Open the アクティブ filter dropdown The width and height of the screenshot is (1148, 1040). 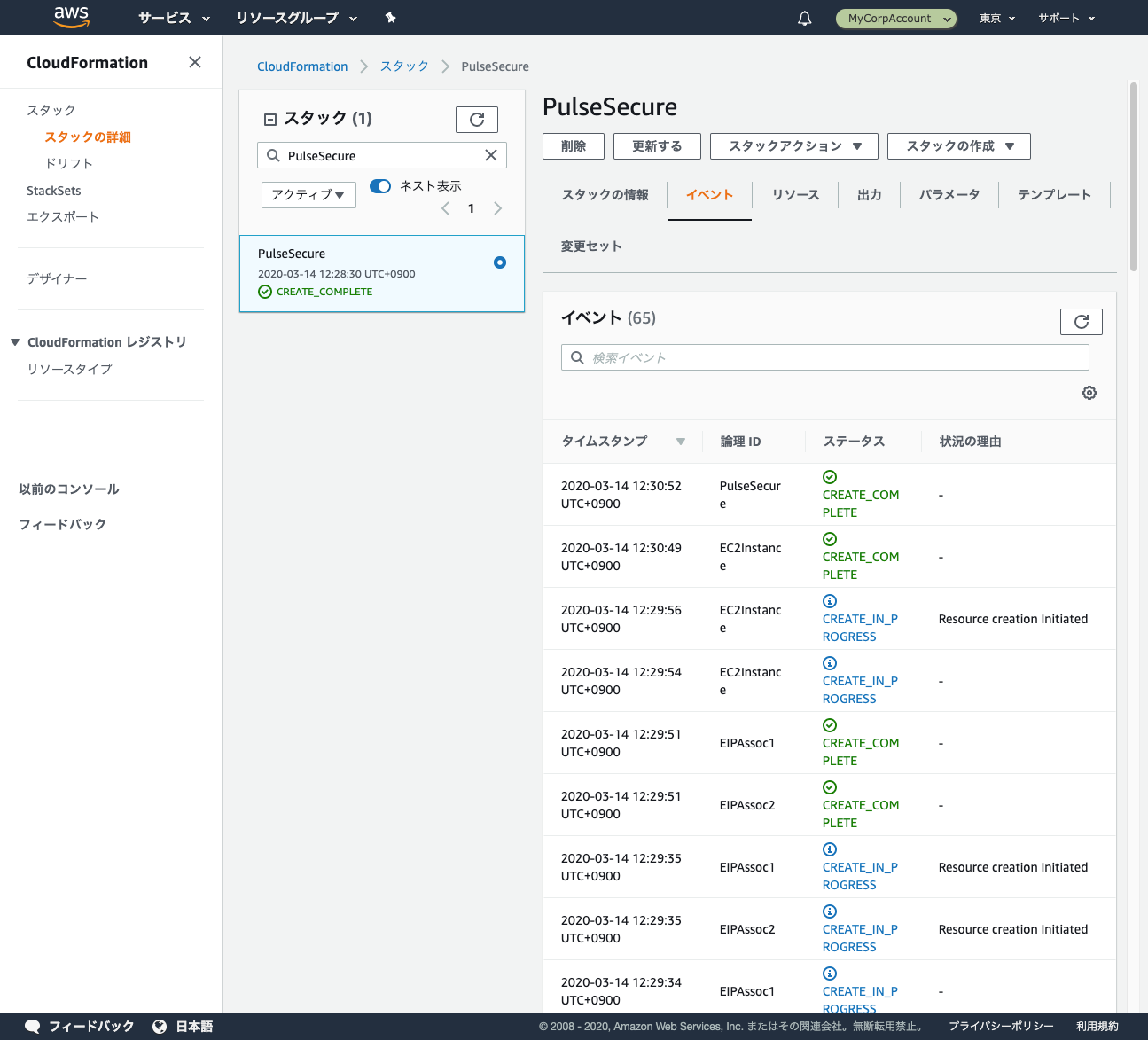[308, 194]
